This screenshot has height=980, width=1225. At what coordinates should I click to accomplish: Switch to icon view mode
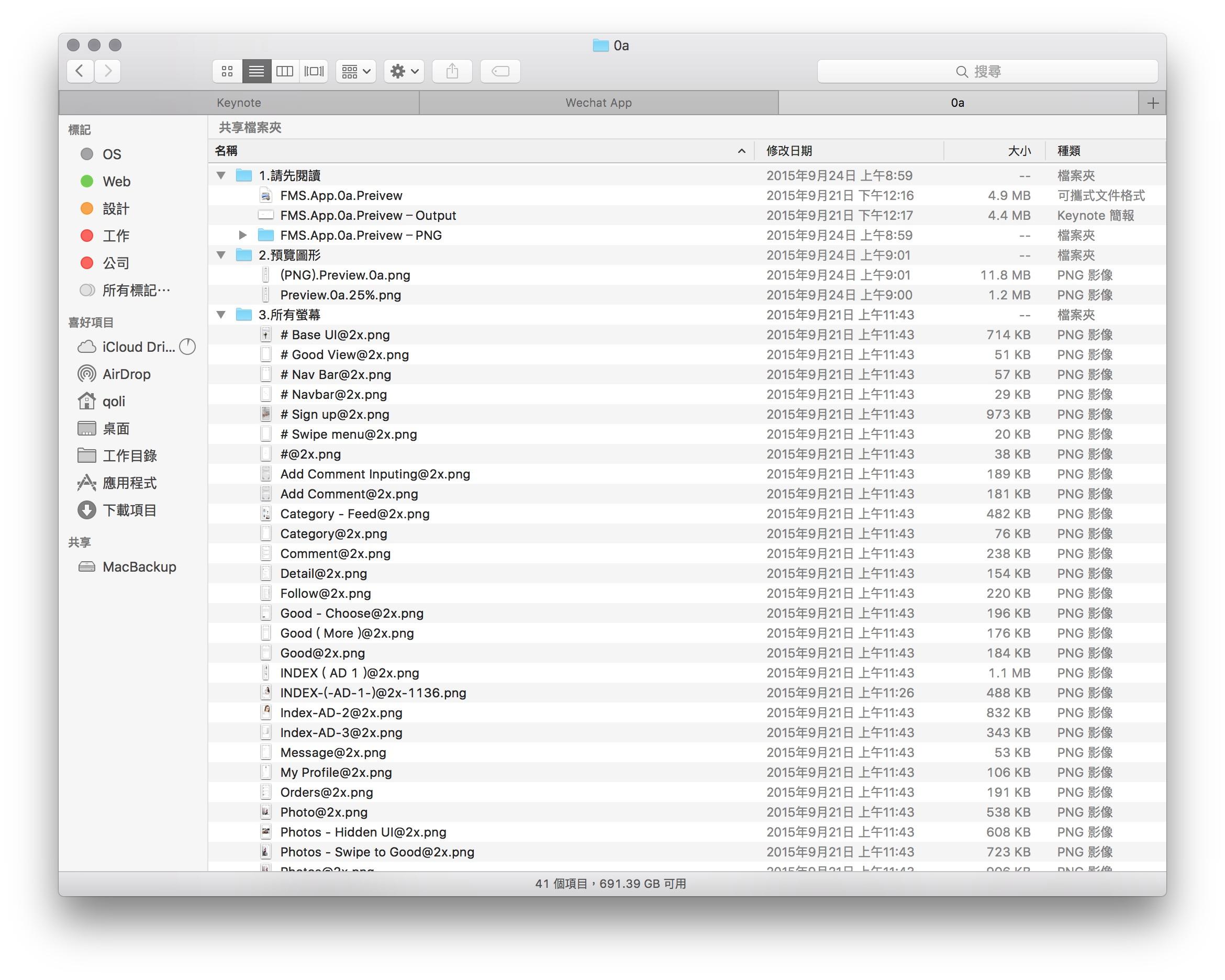[x=227, y=71]
